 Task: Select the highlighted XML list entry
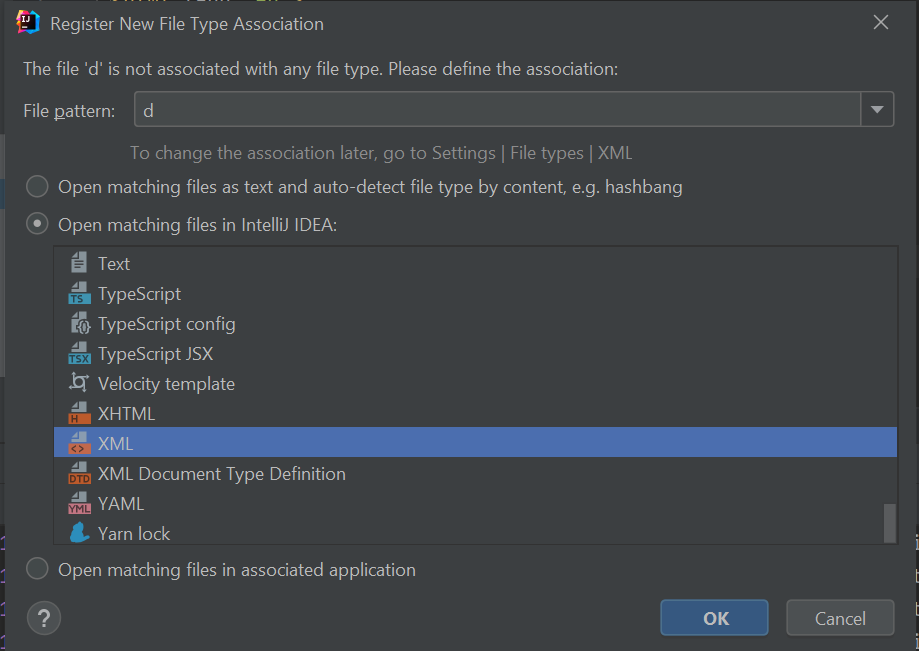coord(475,443)
